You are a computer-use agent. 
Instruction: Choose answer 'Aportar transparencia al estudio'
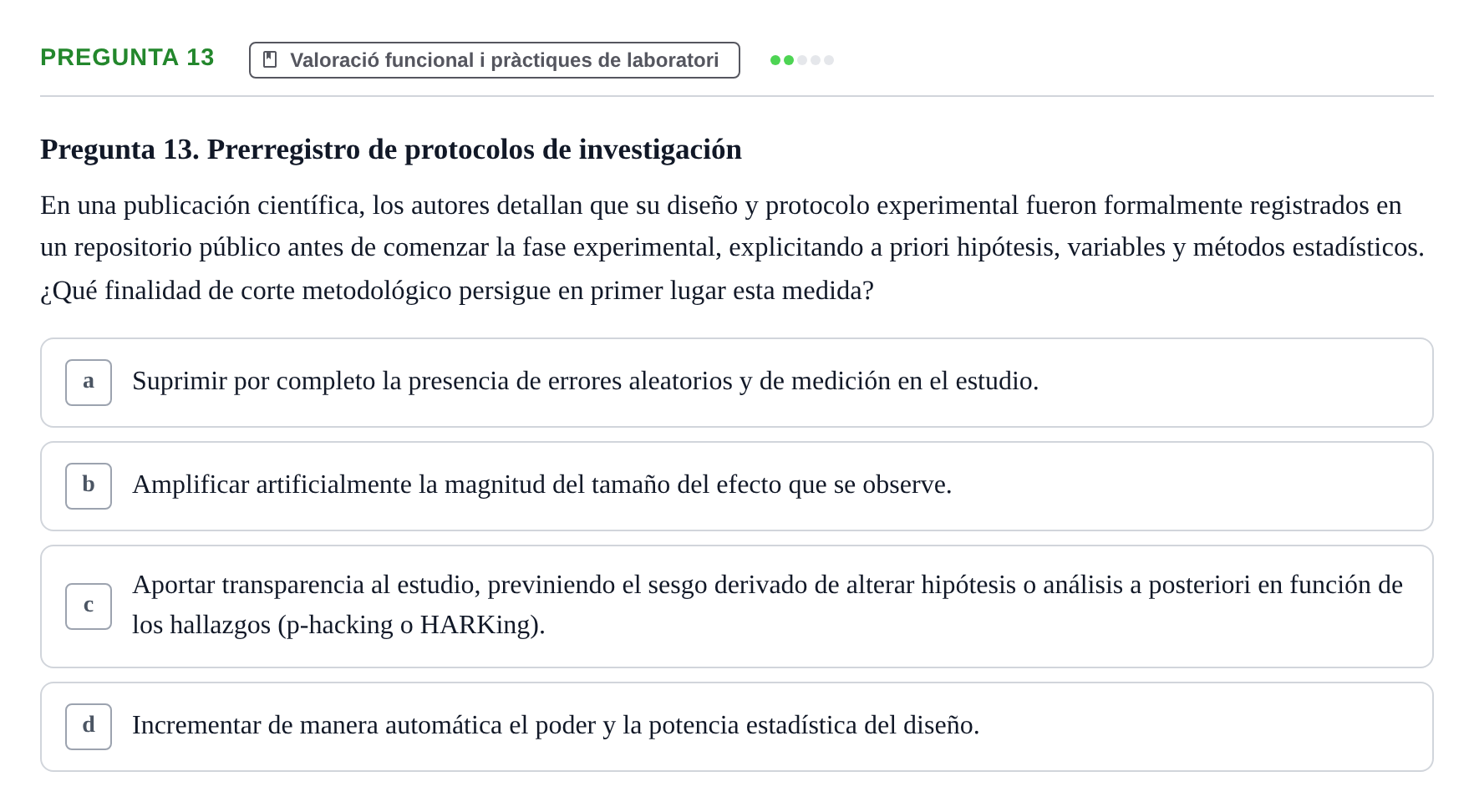point(737,606)
